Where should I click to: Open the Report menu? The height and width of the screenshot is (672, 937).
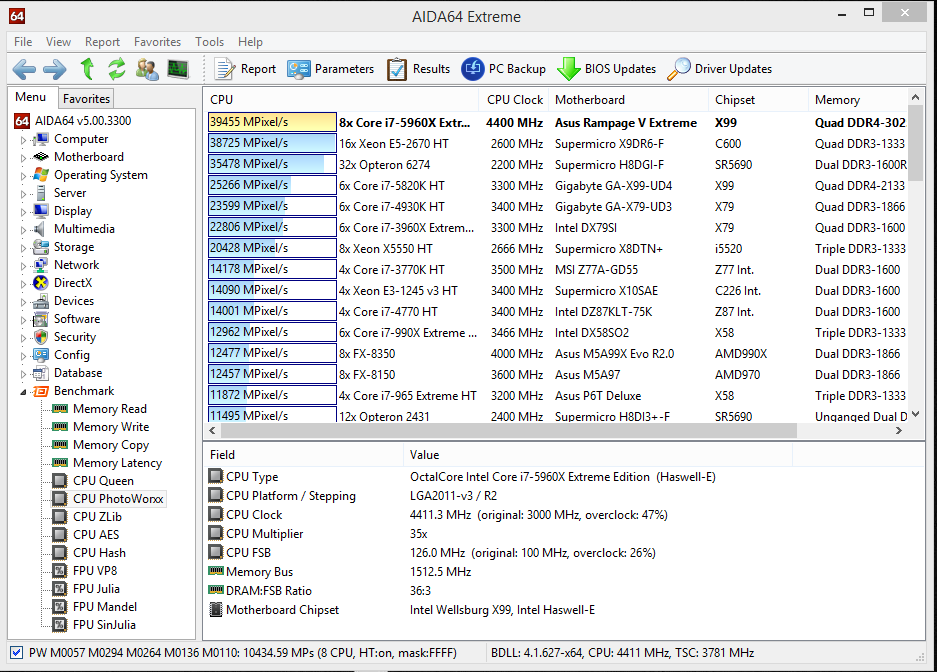(102, 42)
